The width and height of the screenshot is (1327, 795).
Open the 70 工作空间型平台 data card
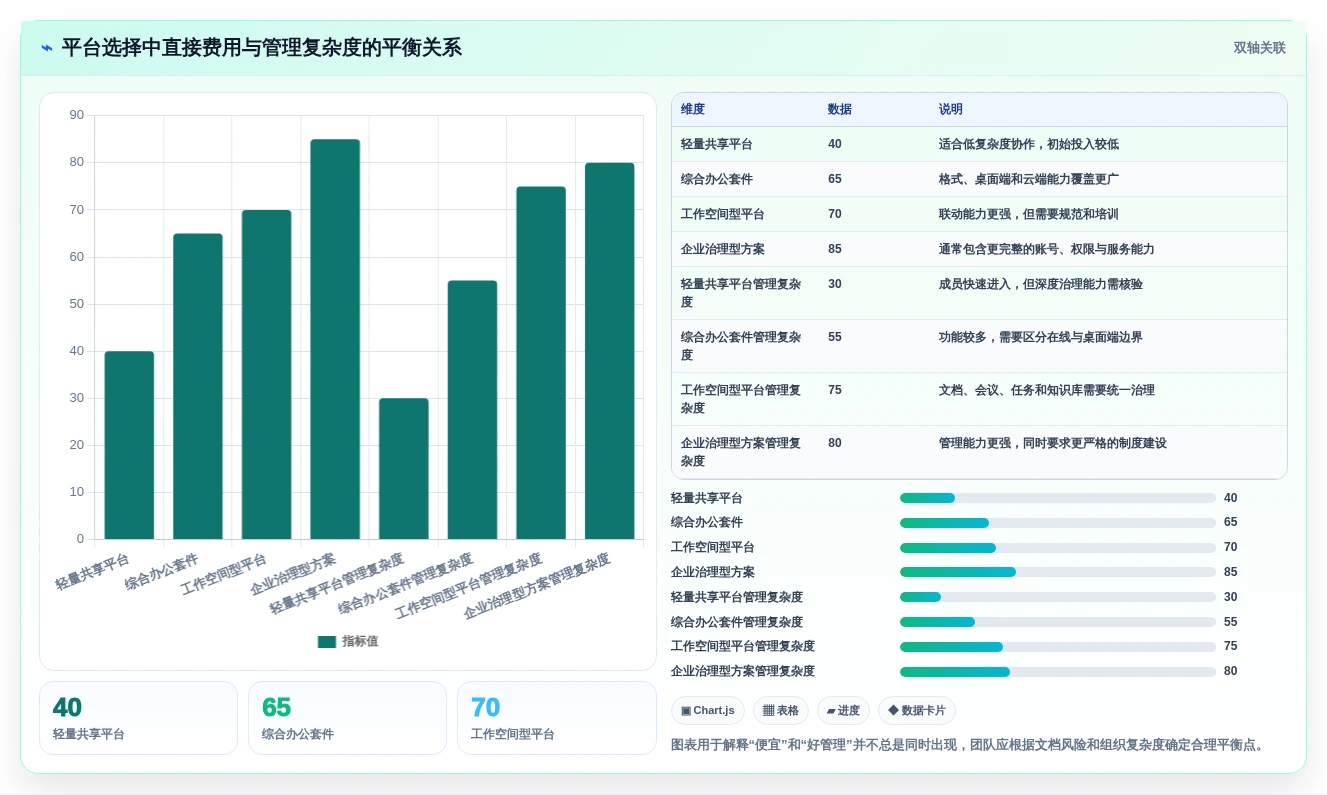[556, 718]
